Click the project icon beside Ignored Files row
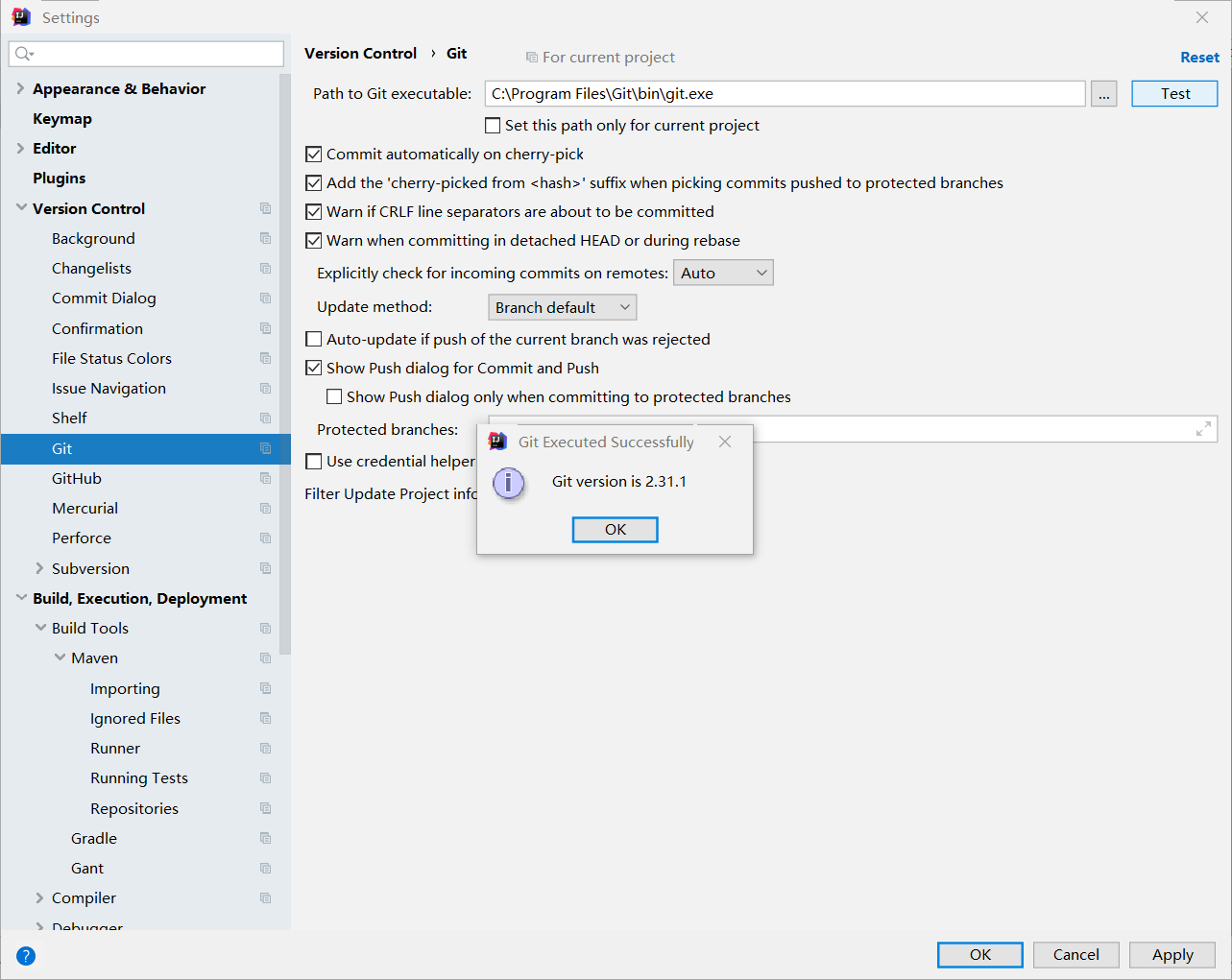This screenshot has width=1232, height=980. [266, 718]
